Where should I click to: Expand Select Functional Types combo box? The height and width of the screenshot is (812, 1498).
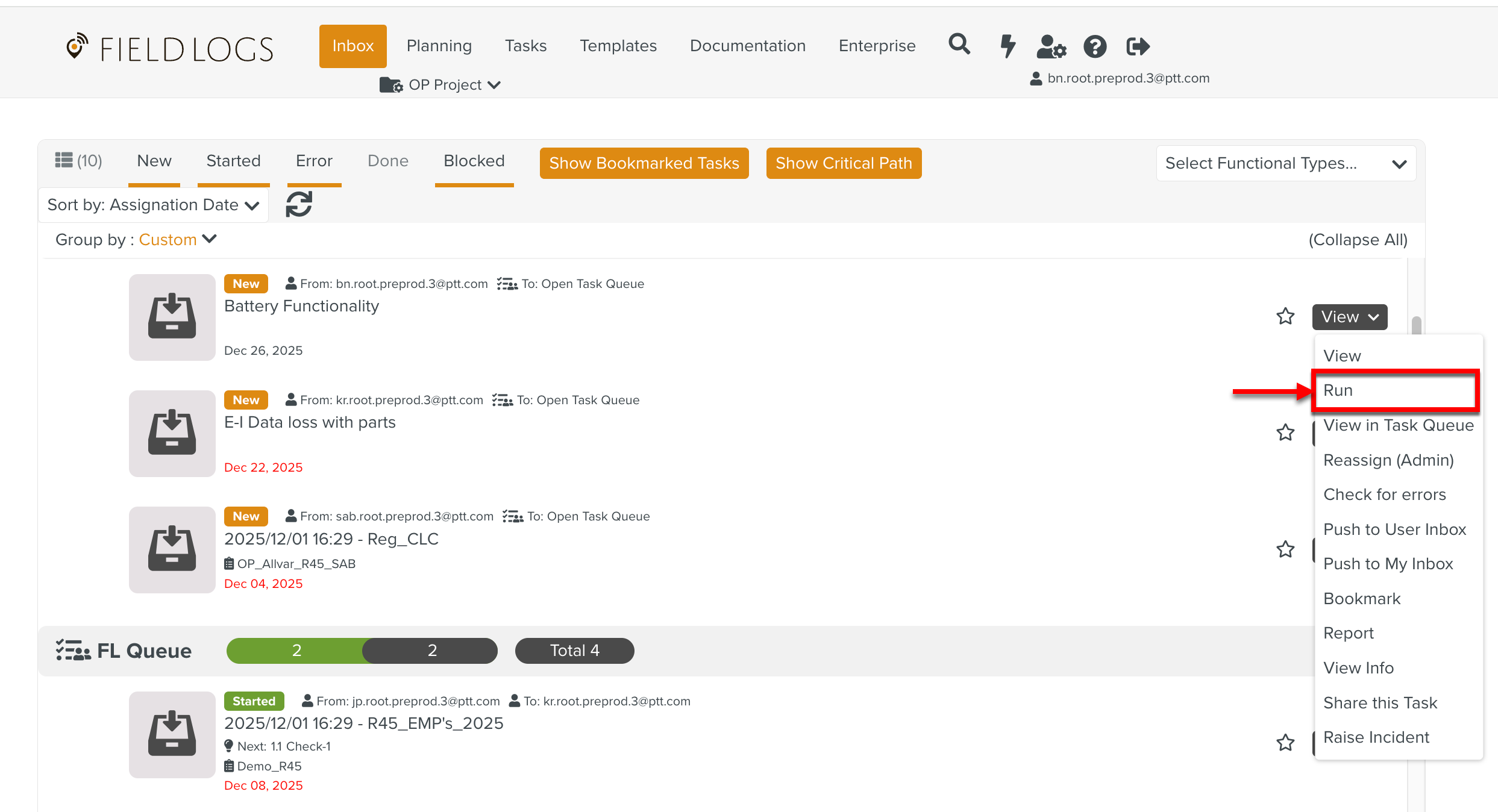(x=1285, y=163)
